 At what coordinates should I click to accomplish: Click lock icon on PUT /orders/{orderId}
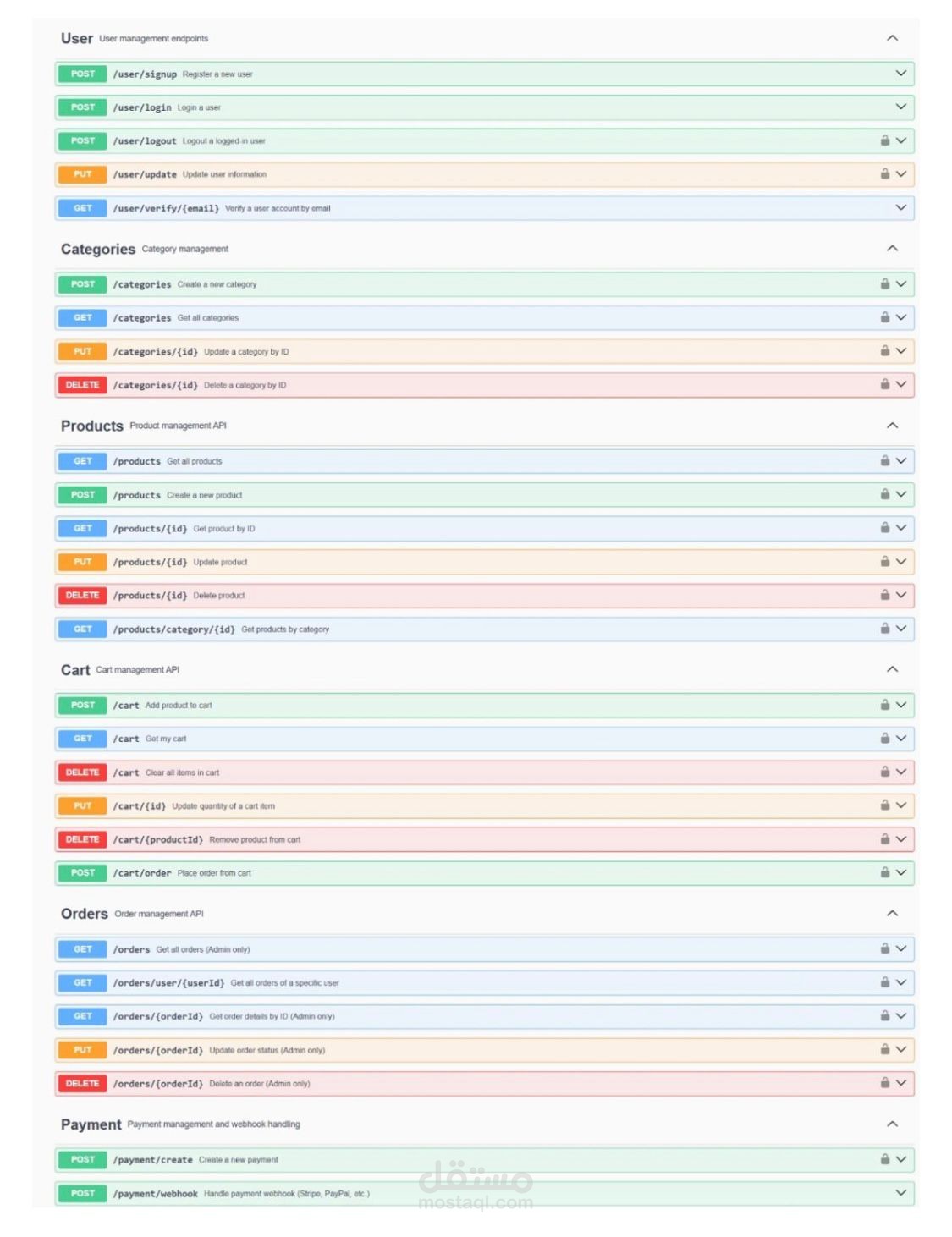click(x=884, y=1049)
